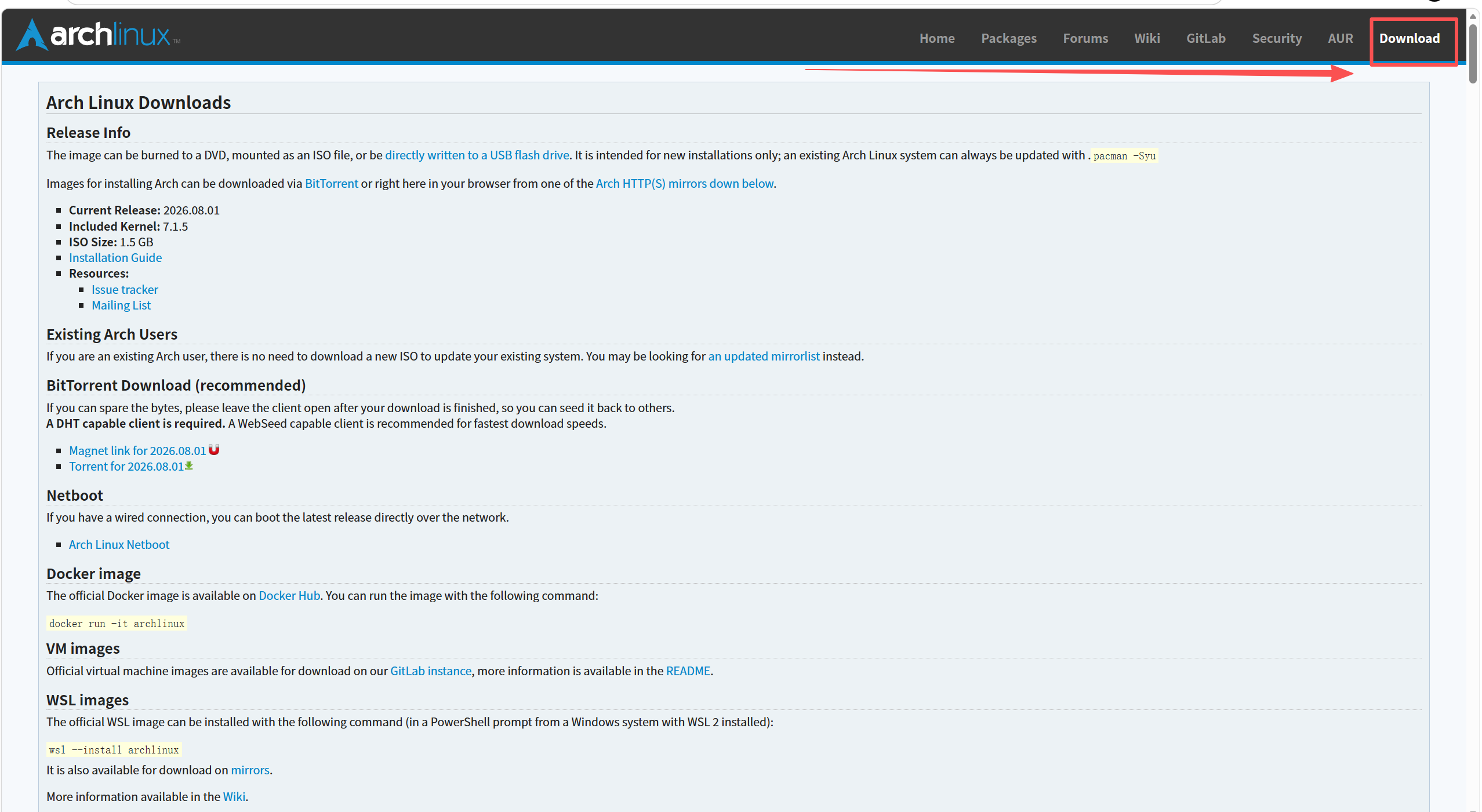Screen dimensions: 1482x812
Task: Open the Home nav item
Action: [937, 38]
